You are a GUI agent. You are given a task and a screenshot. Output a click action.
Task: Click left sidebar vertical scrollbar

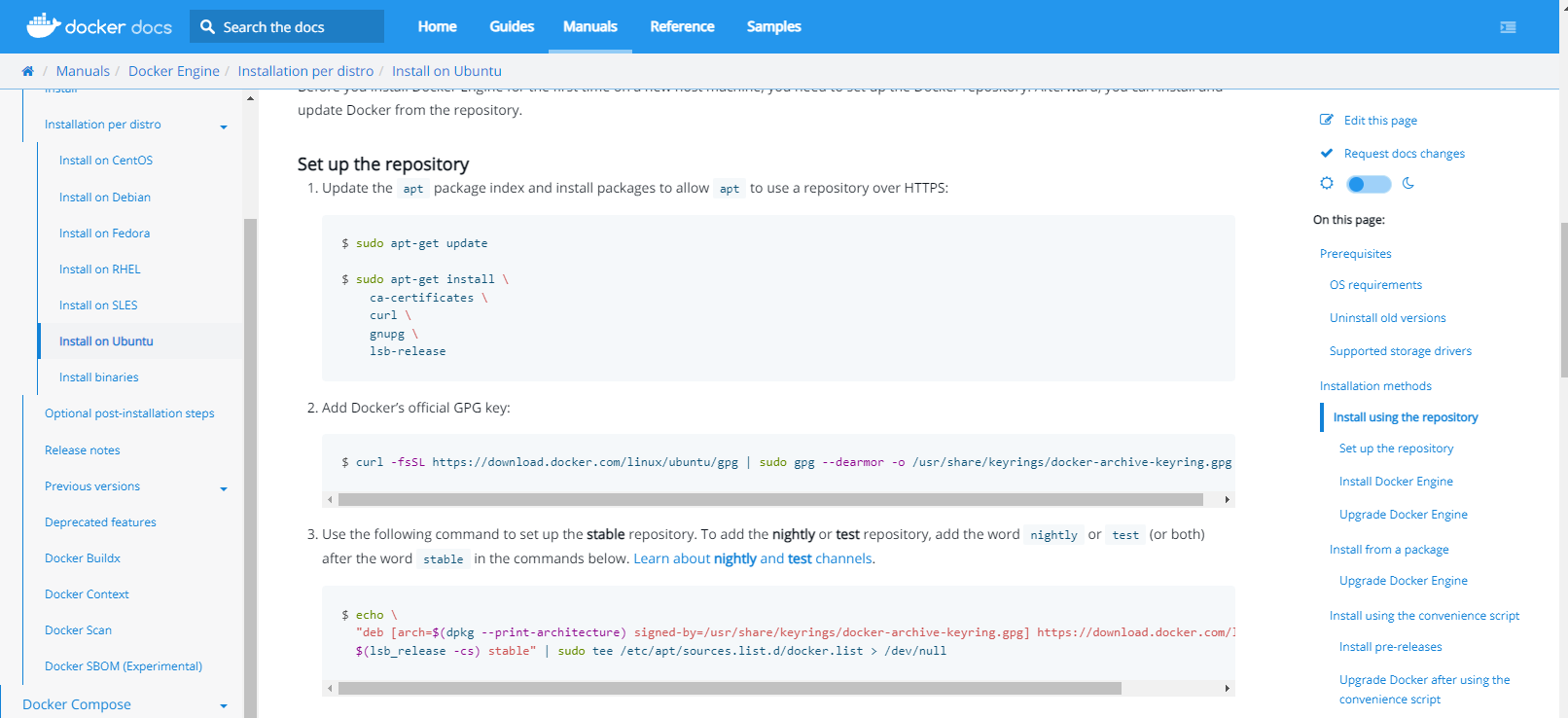[x=250, y=467]
